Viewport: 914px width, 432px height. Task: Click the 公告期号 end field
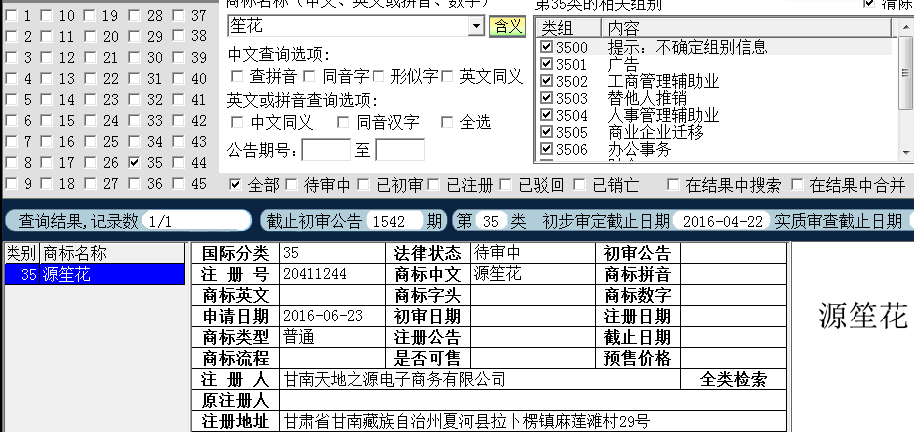coord(400,150)
